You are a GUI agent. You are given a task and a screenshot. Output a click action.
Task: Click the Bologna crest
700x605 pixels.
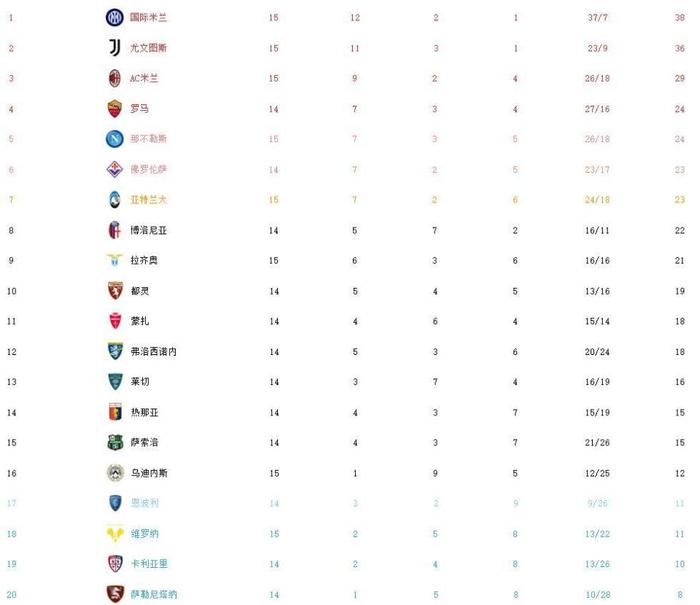point(115,230)
